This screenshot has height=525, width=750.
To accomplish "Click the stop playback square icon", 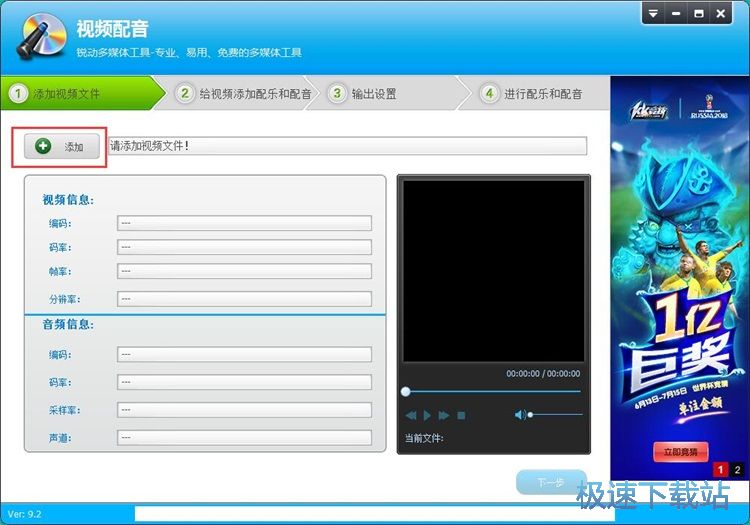I will [461, 416].
